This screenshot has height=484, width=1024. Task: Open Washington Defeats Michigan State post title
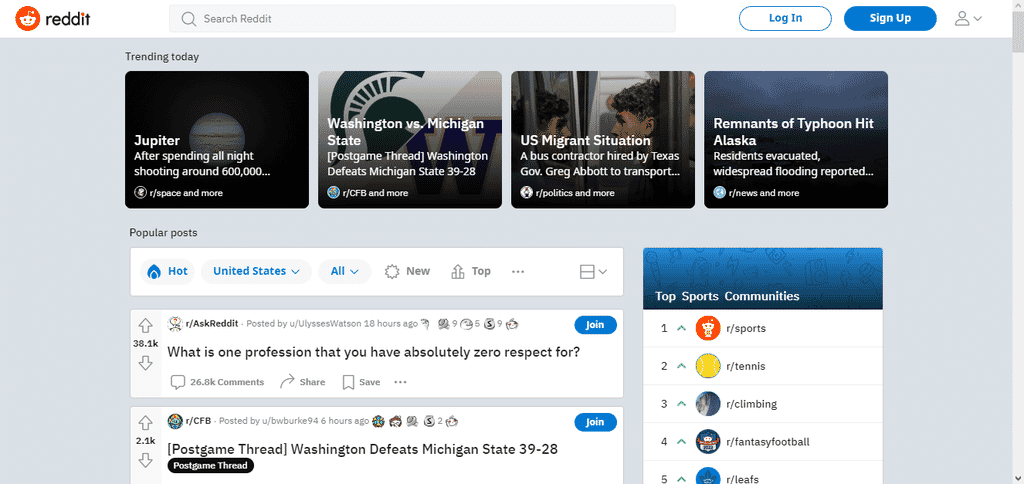[x=362, y=449]
